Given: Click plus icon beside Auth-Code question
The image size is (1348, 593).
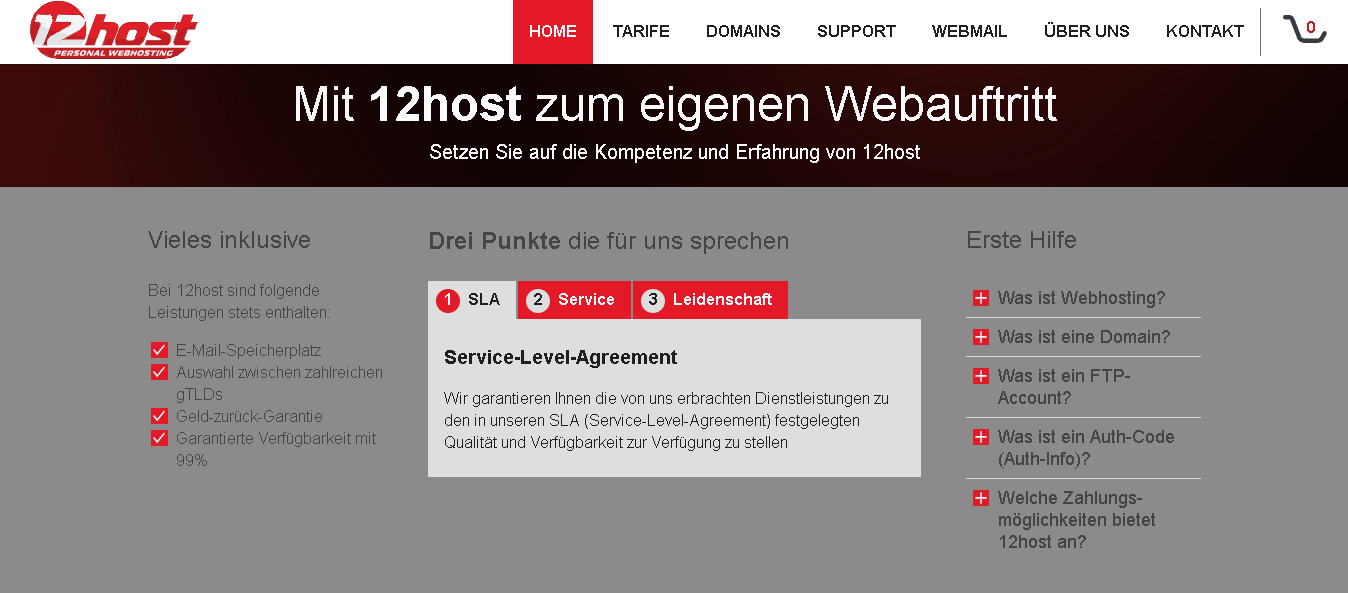Looking at the screenshot, I should click(981, 437).
